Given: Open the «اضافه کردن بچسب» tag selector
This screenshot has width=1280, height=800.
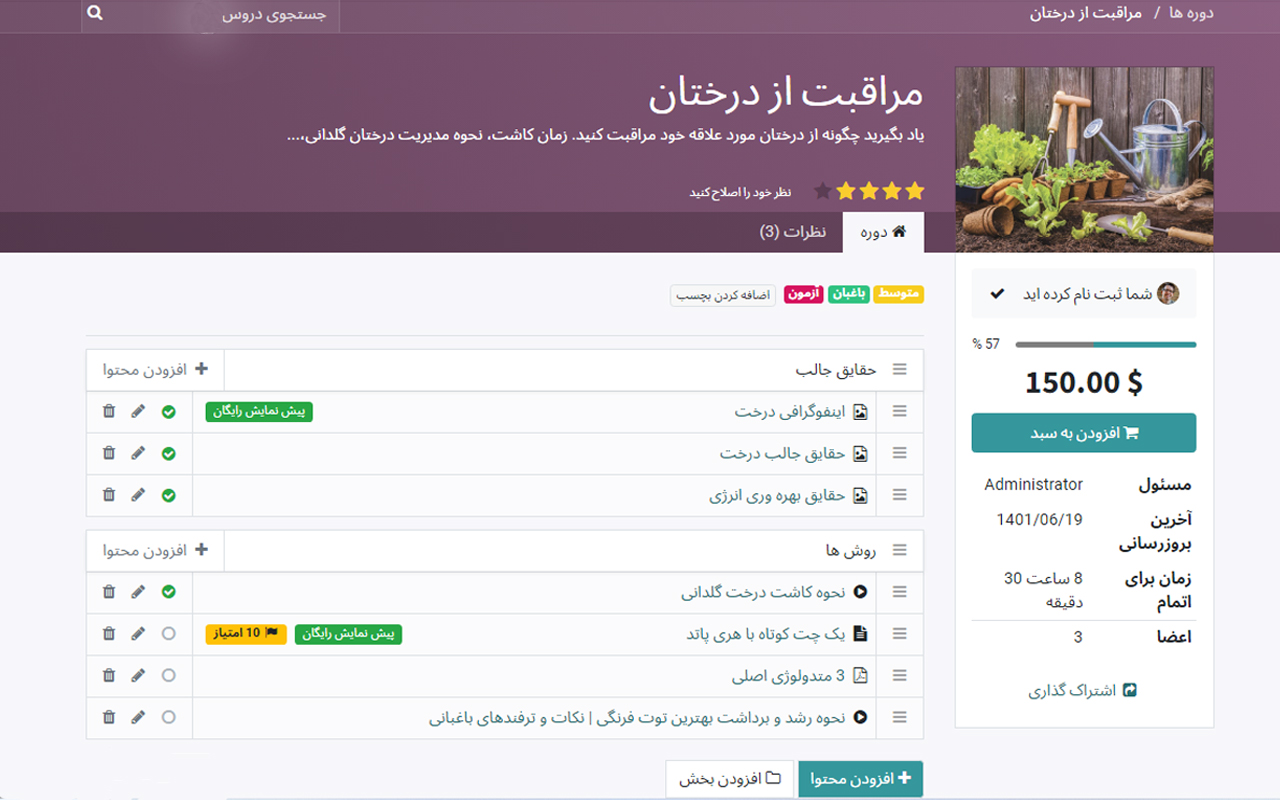Looking at the screenshot, I should point(722,295).
